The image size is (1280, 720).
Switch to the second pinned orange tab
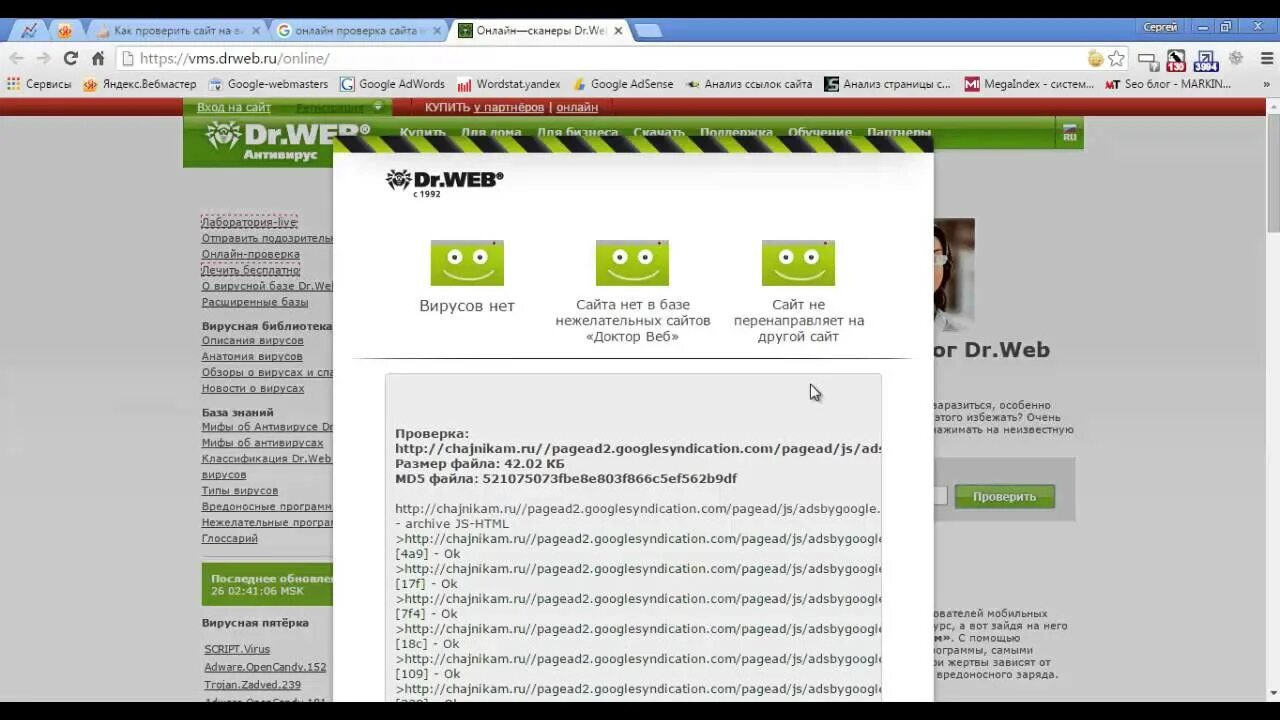(x=64, y=30)
